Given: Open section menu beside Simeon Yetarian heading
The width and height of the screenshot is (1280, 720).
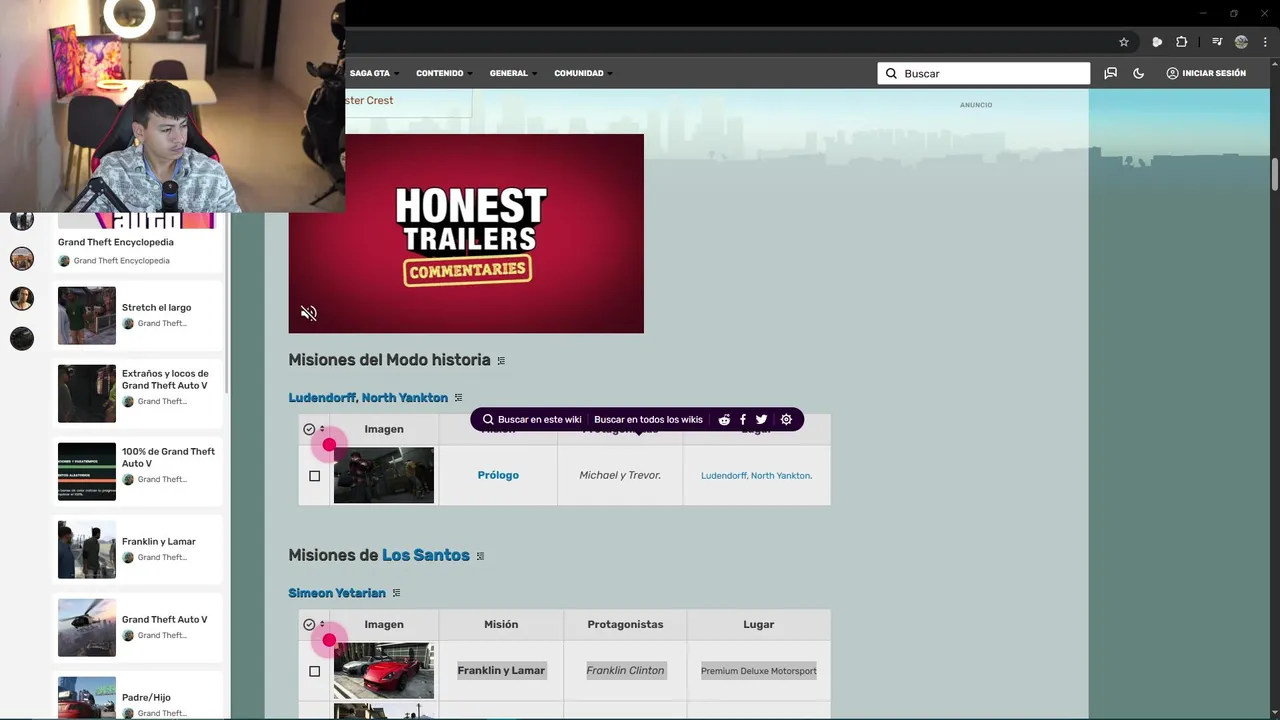Looking at the screenshot, I should pos(396,593).
